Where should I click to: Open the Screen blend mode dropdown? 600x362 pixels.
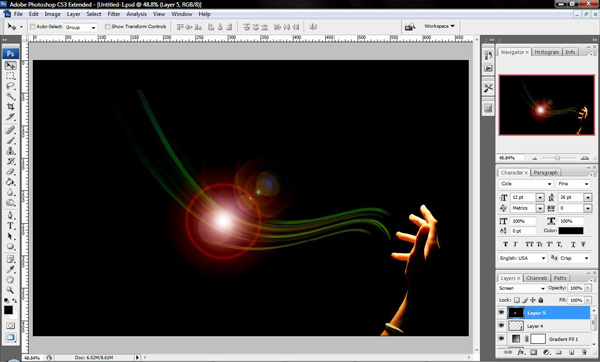point(522,288)
